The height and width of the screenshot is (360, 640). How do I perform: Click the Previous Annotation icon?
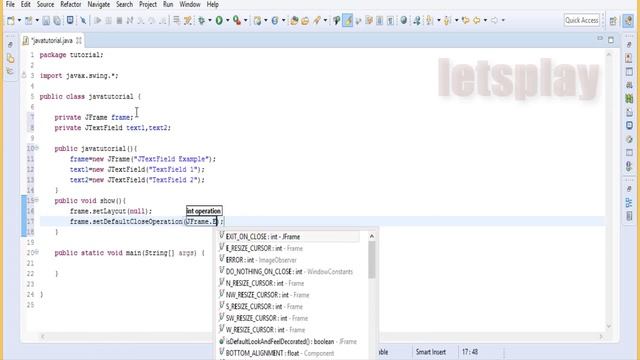click(x=447, y=20)
